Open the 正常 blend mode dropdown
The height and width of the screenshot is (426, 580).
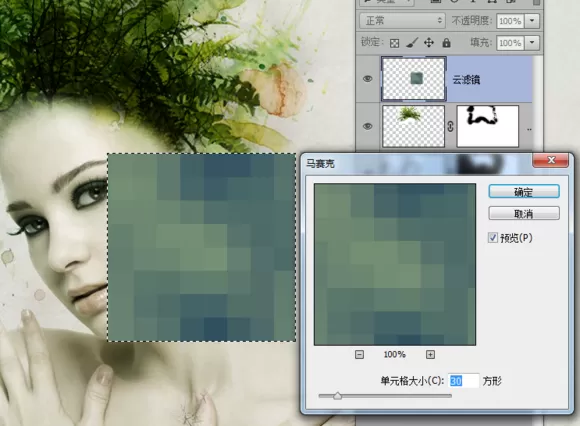pos(402,21)
